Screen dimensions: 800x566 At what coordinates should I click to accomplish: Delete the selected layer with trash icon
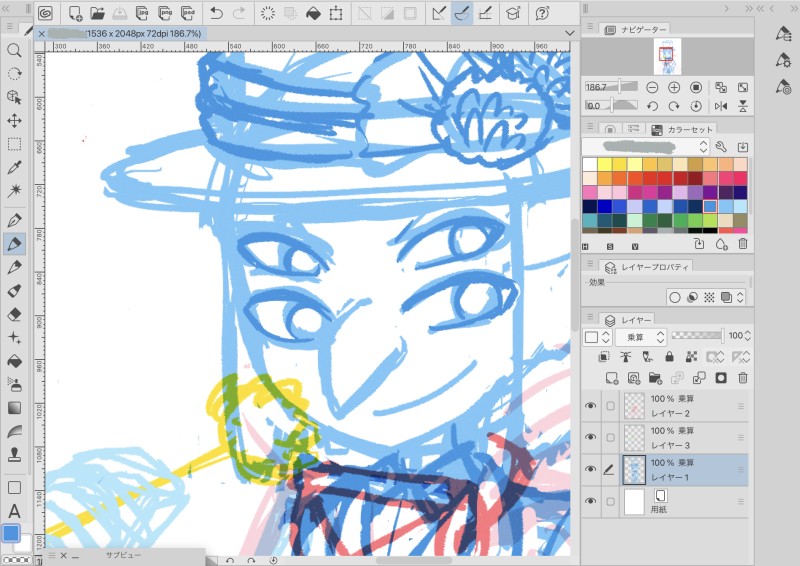[x=743, y=378]
